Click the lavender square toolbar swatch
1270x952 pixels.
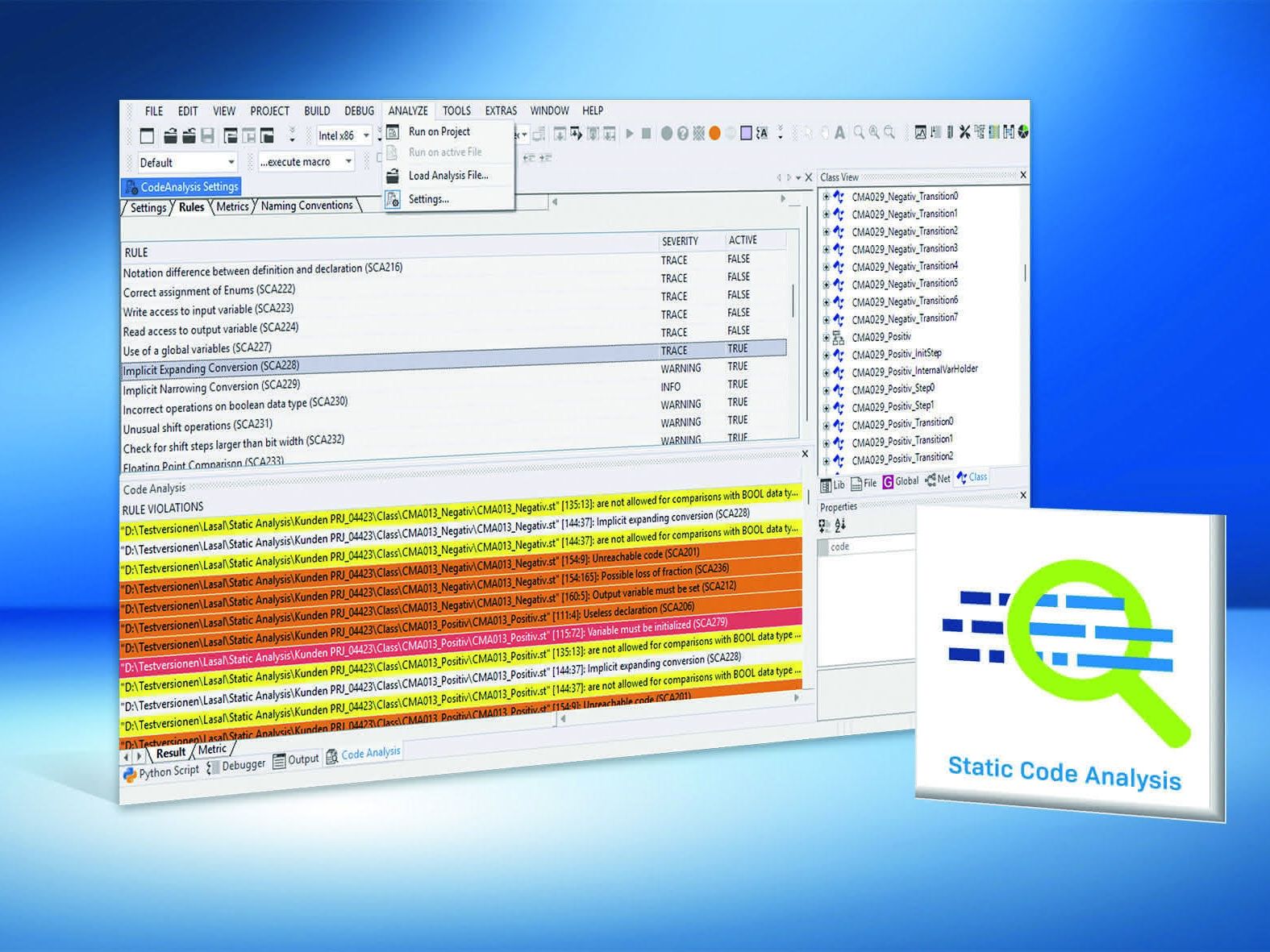[746, 133]
